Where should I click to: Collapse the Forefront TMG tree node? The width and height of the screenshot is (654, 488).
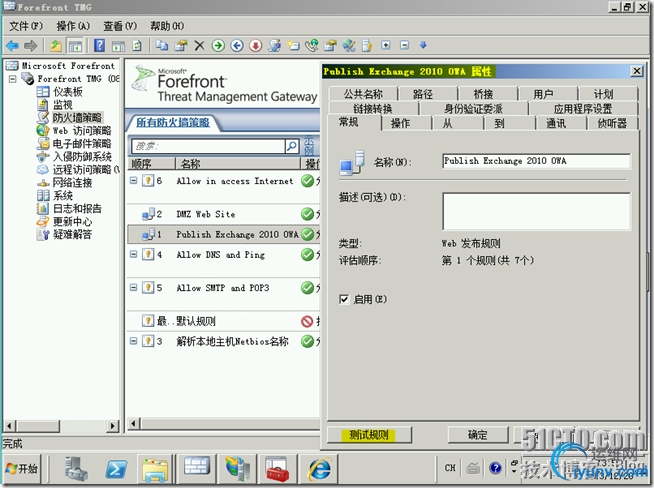(13, 78)
